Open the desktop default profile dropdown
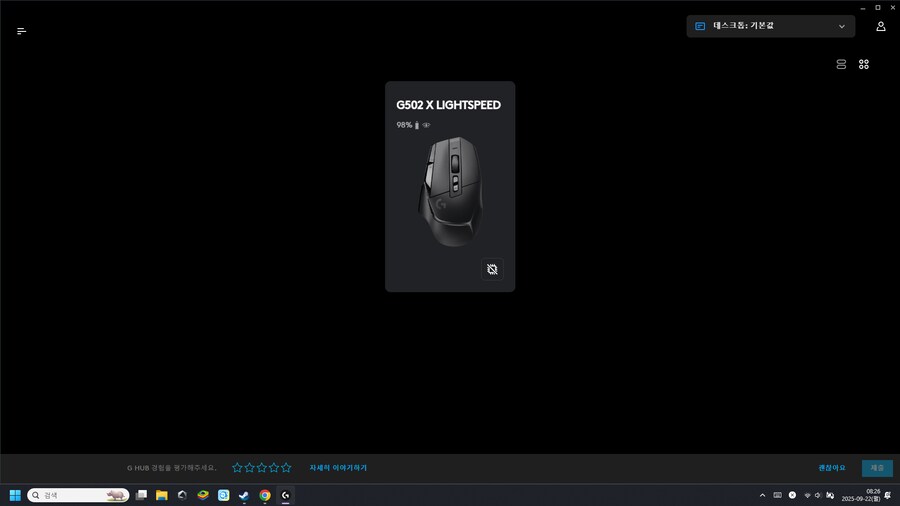The image size is (900, 506). pyautogui.click(x=770, y=26)
